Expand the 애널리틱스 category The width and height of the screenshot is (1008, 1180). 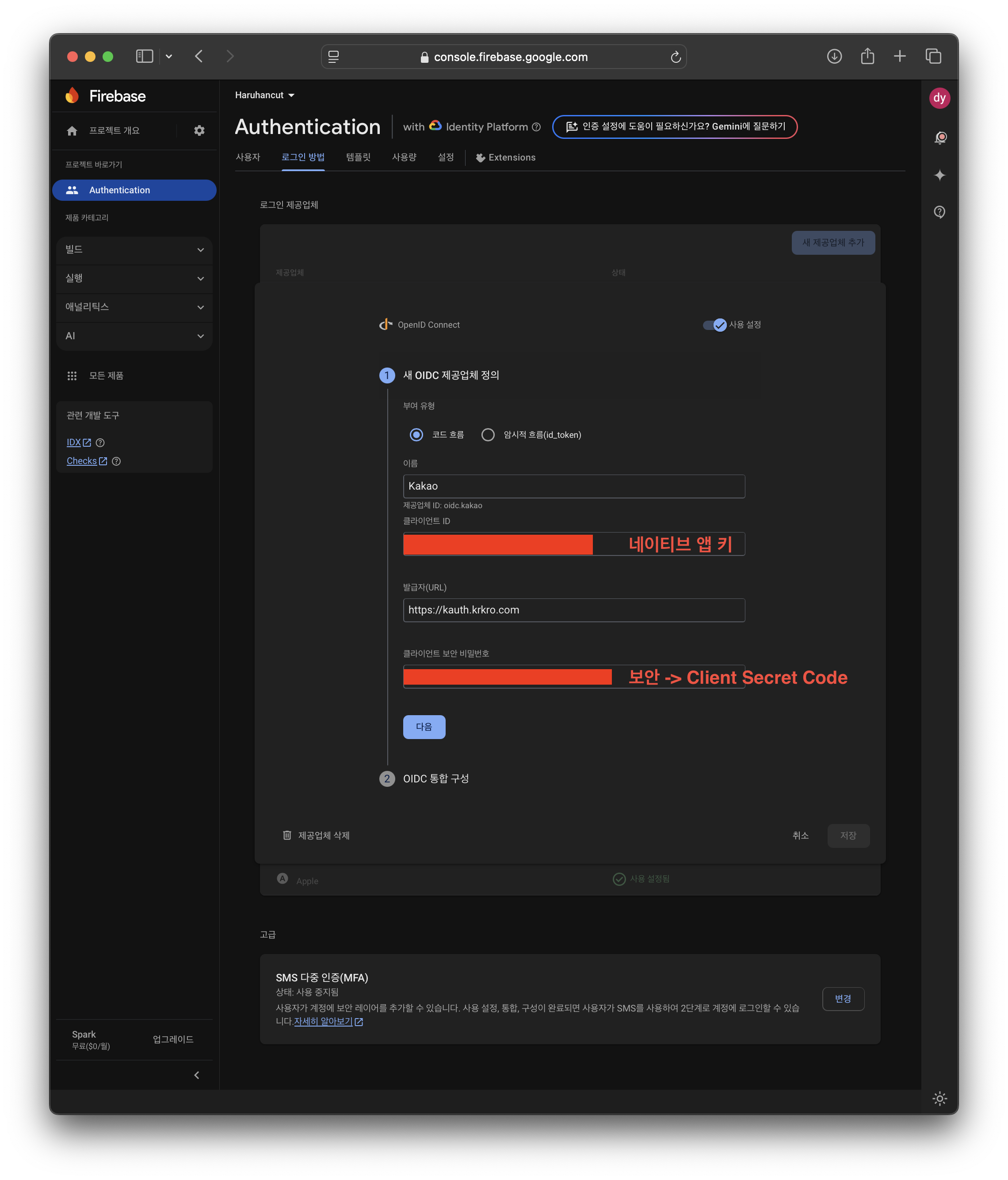tap(134, 307)
